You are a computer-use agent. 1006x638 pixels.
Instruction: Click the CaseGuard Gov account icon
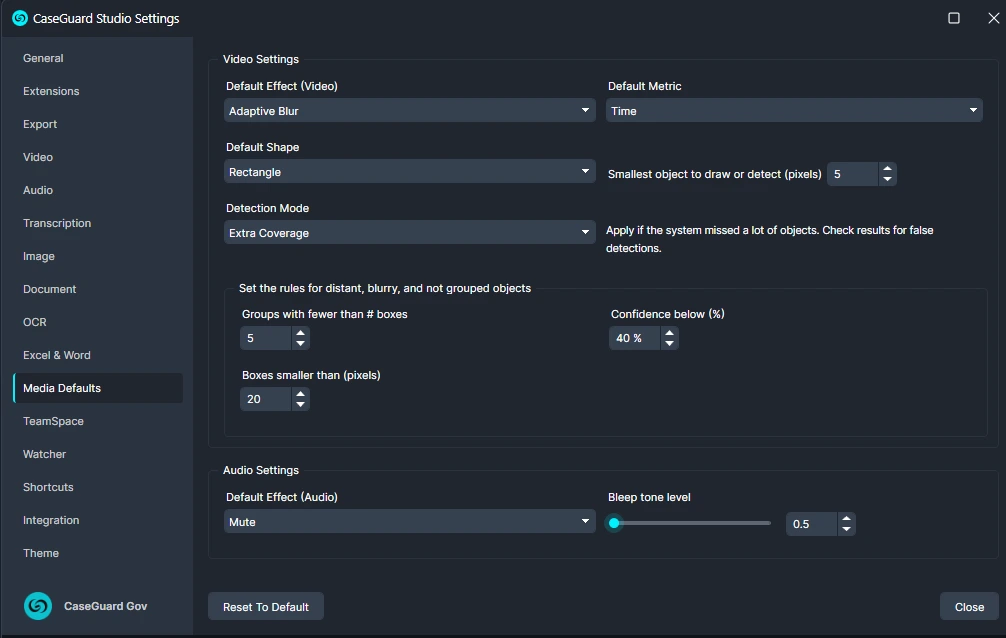pos(38,606)
